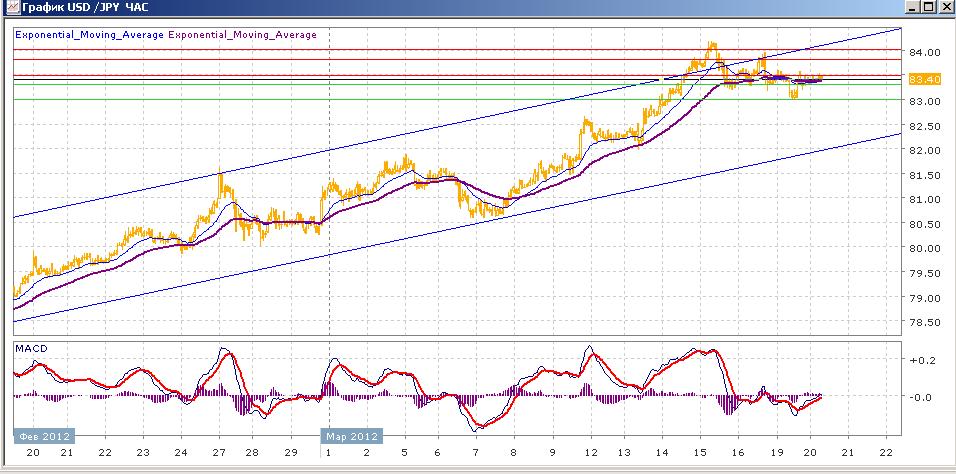Minimize the USD/JPY chart window

913,7
